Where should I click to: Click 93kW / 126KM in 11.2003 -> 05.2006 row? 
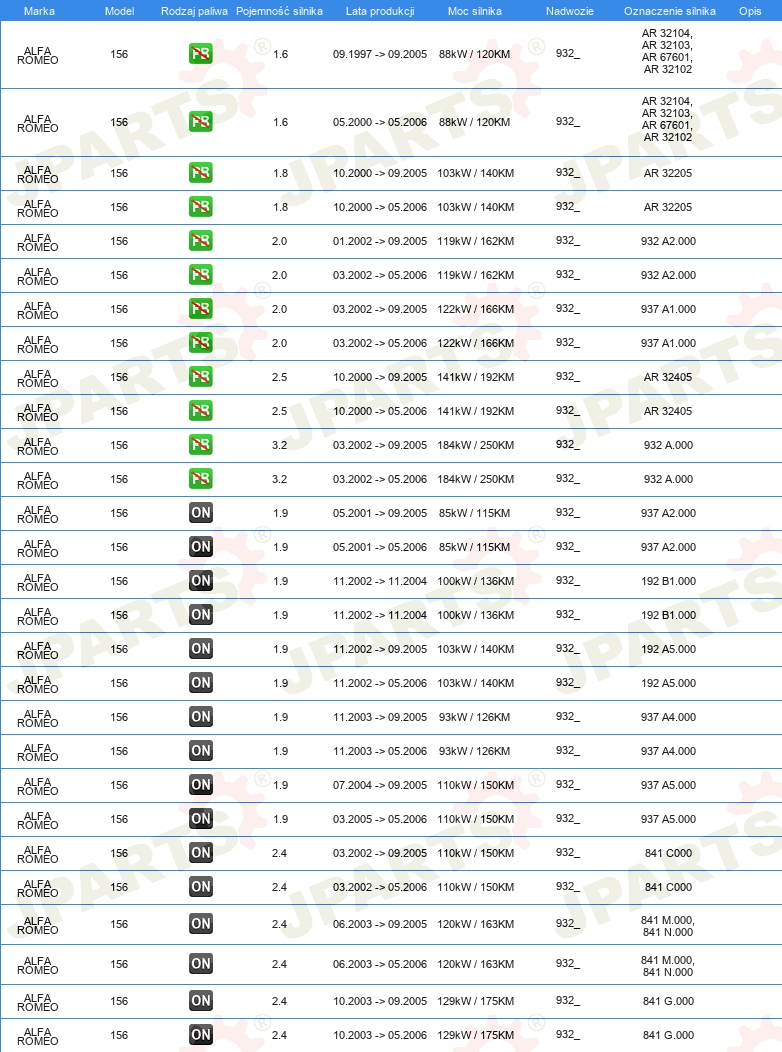click(474, 751)
